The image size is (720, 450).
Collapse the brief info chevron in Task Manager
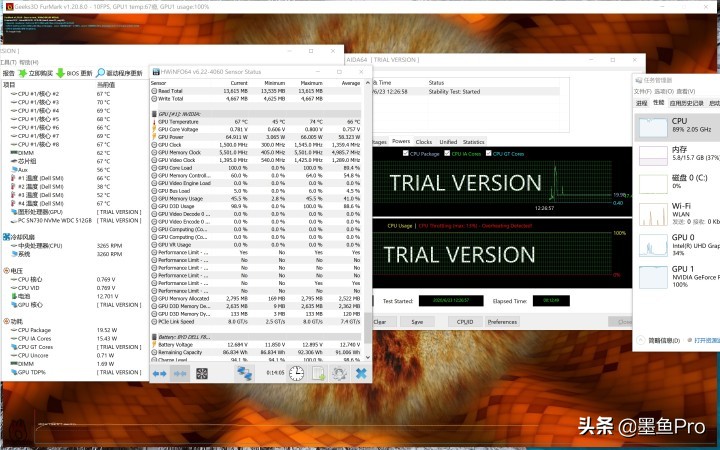click(641, 340)
